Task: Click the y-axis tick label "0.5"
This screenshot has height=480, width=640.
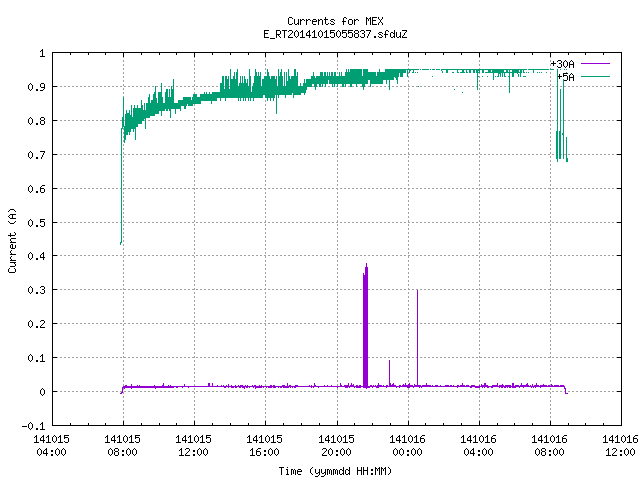Action: coord(36,222)
